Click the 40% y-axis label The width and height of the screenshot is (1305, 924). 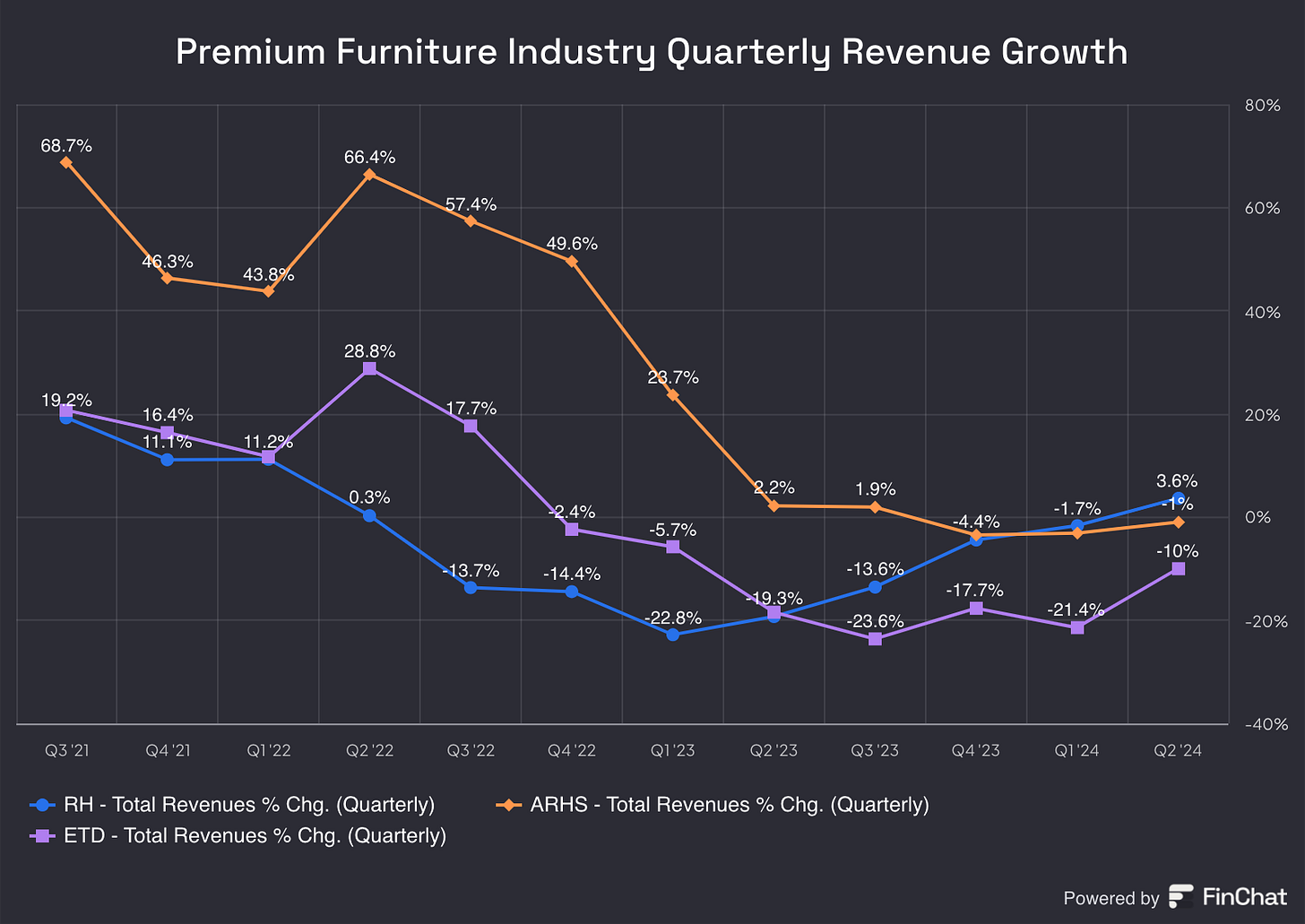[1262, 313]
